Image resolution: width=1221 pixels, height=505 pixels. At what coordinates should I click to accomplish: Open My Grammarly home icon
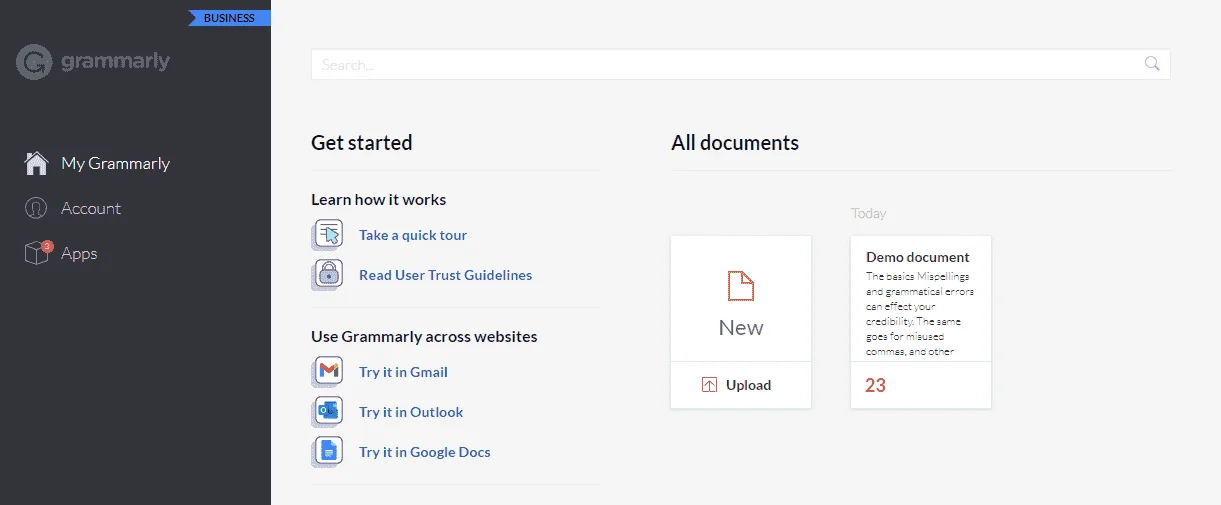(36, 163)
